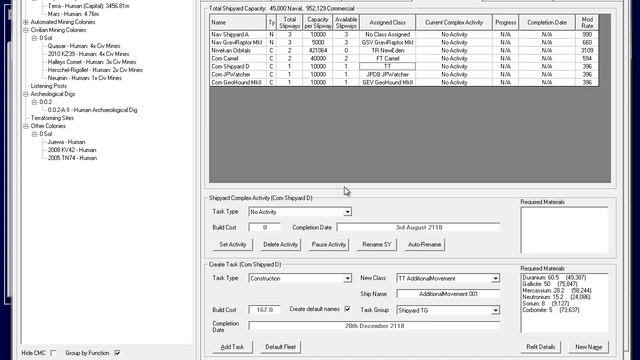640x360 pixels.
Task: Open the Shipyard Complex Activity Task Type dropdown
Action: pyautogui.click(x=347, y=212)
